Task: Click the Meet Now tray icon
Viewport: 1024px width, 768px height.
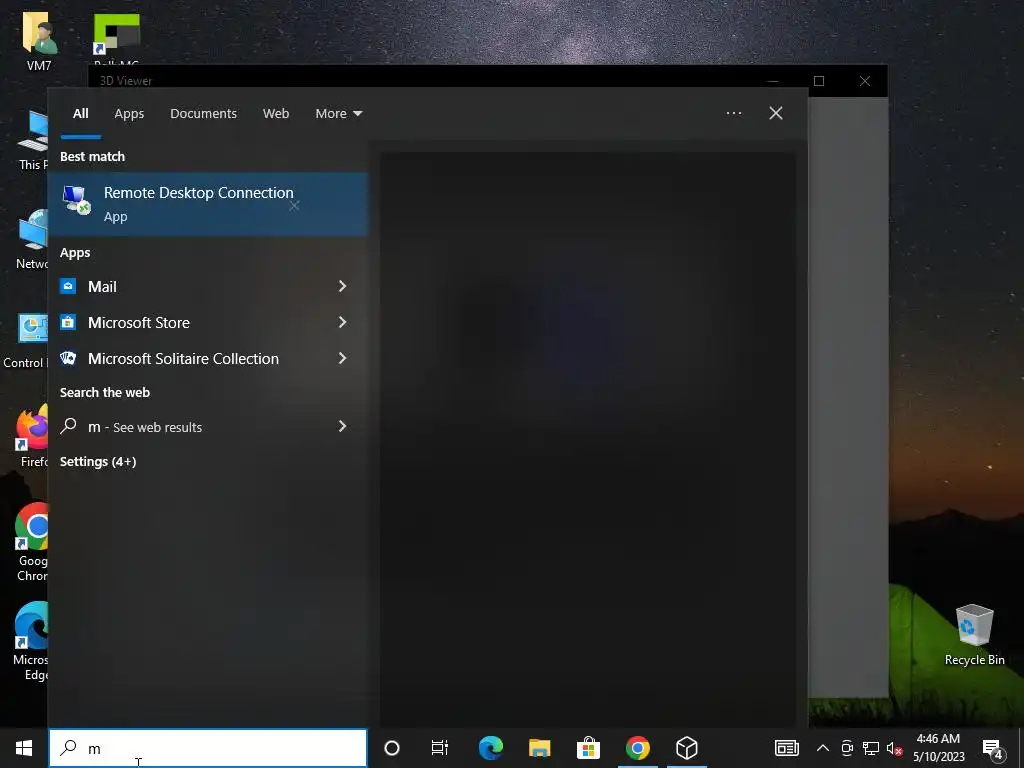Action: pos(847,748)
